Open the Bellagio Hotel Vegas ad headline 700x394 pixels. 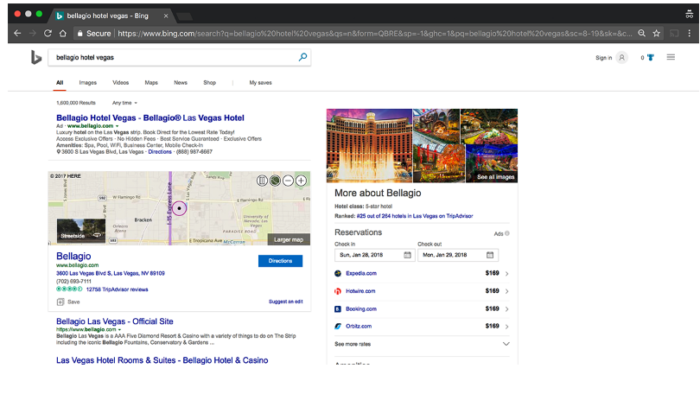[x=150, y=118]
